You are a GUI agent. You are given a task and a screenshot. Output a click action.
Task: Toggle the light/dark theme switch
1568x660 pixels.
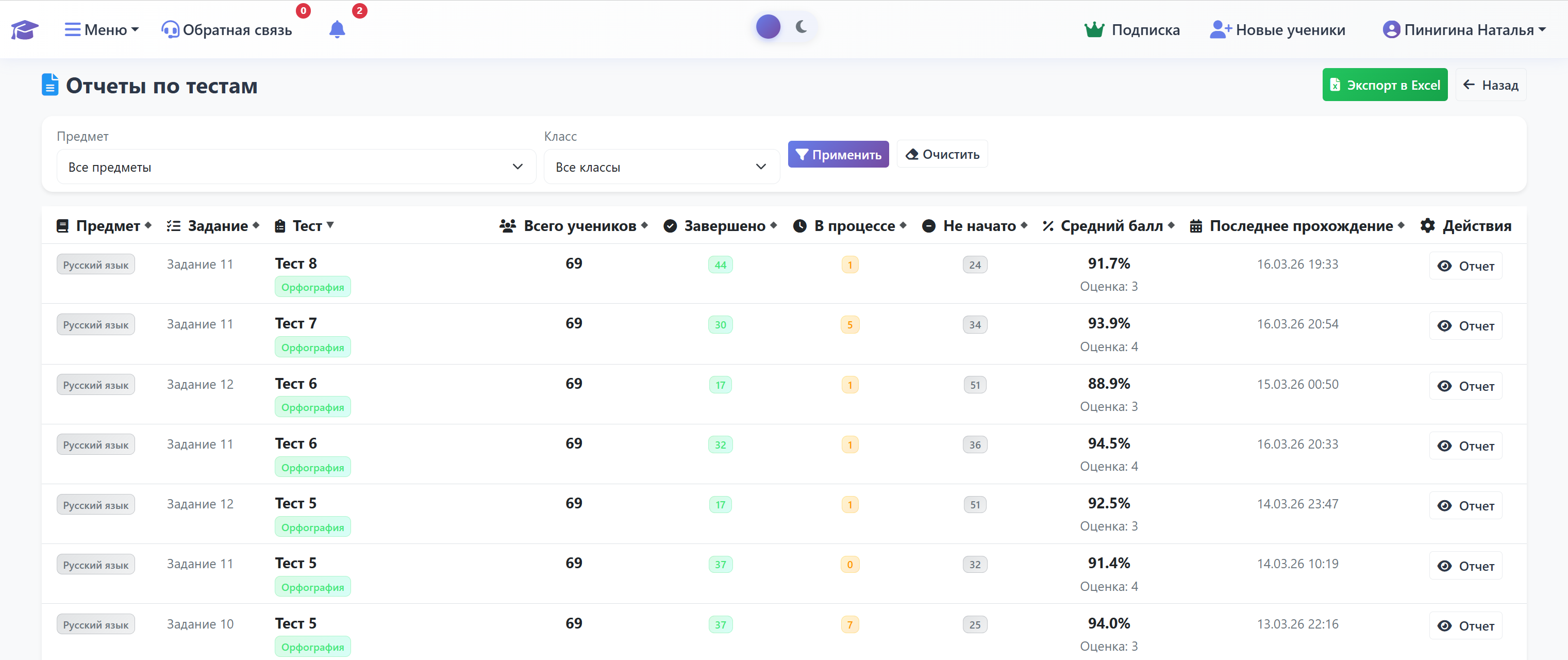coord(785,27)
